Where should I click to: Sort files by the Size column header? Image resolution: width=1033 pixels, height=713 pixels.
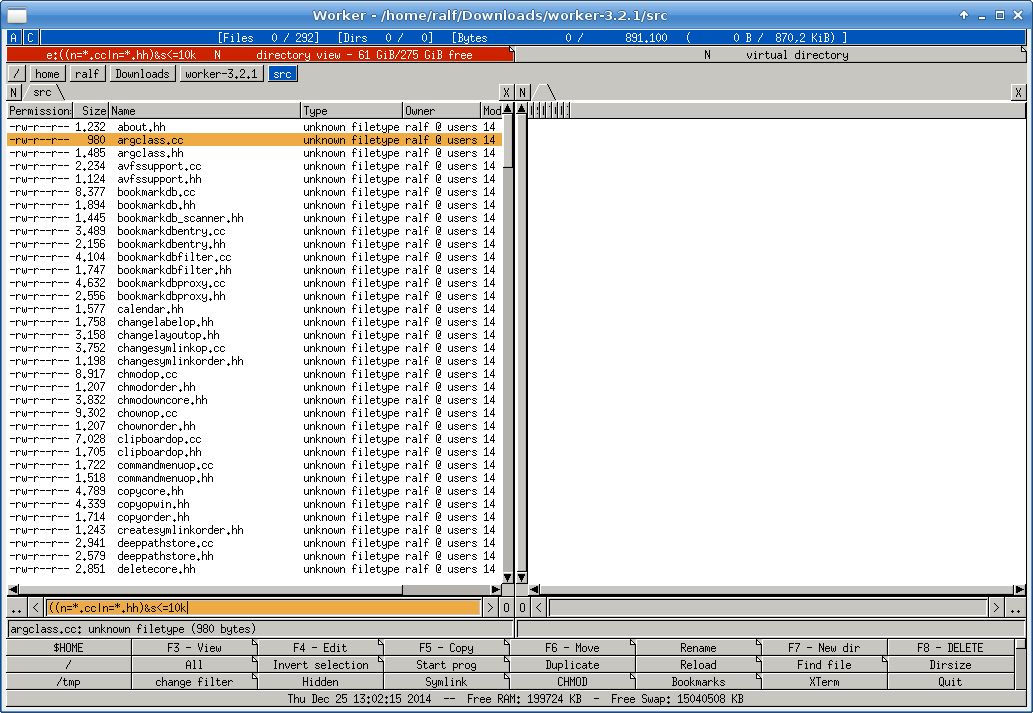(x=90, y=111)
